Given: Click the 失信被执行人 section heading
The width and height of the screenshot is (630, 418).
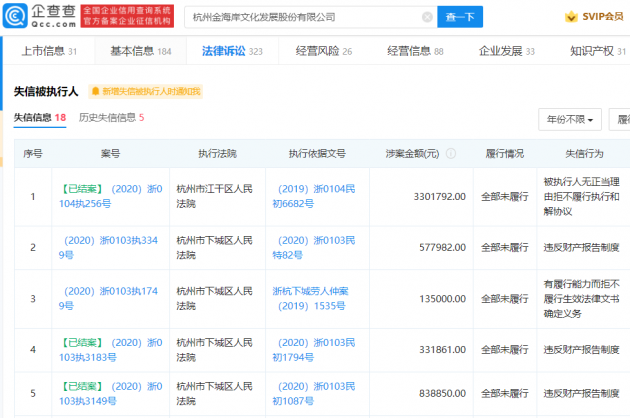Looking at the screenshot, I should tap(46, 92).
